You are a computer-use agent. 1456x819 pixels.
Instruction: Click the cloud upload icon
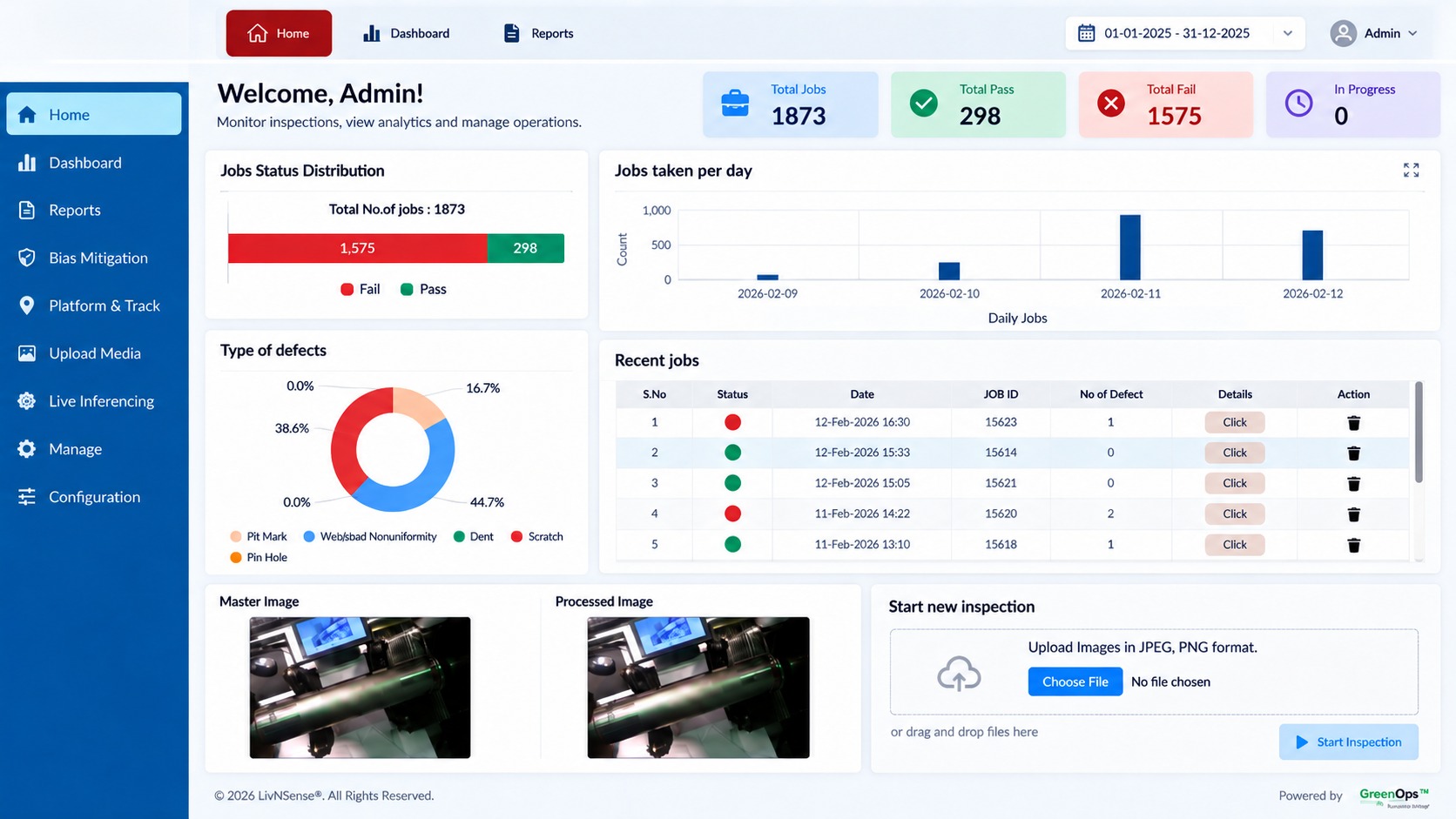click(x=959, y=674)
